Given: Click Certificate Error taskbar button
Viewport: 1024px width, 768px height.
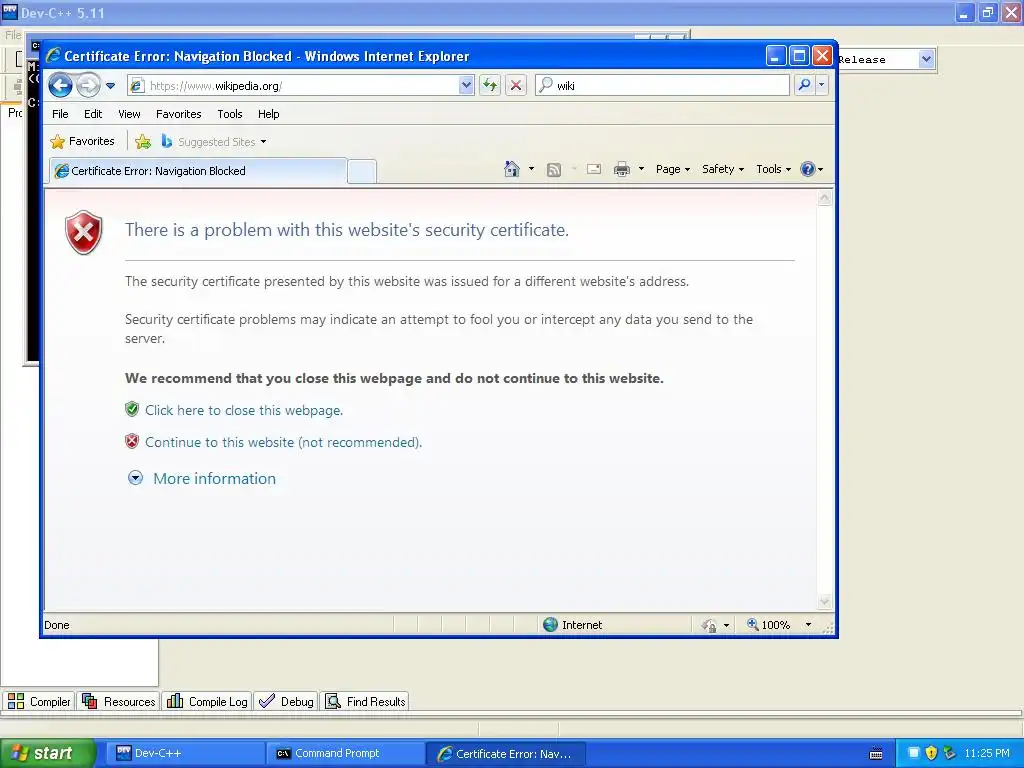Looking at the screenshot, I should coord(505,753).
